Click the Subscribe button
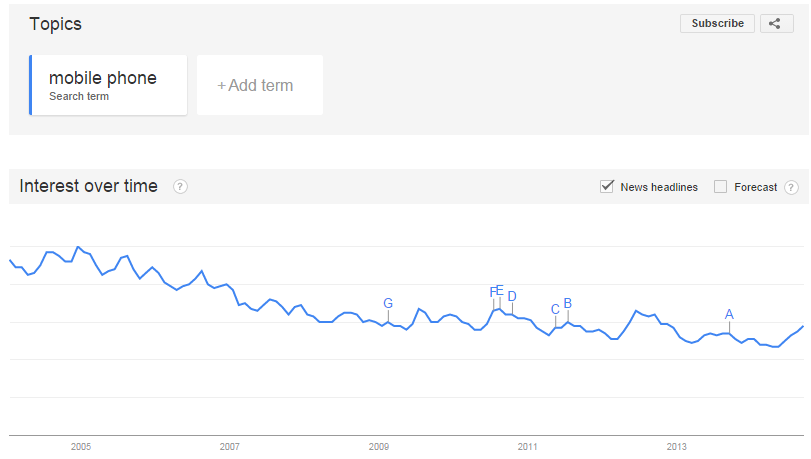The width and height of the screenshot is (811, 459). tap(717, 23)
